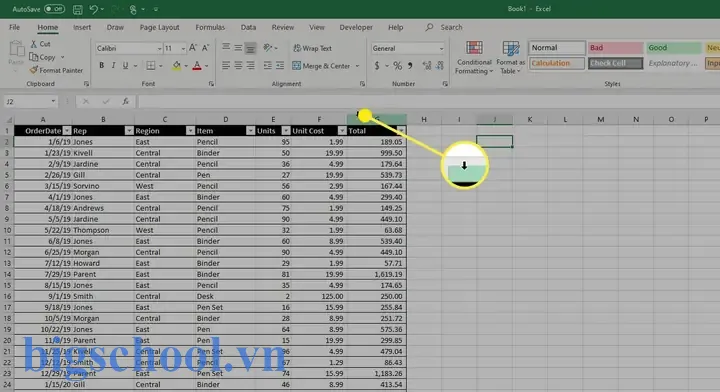Align text right
The height and width of the screenshot is (392, 720).
[x=250, y=66]
